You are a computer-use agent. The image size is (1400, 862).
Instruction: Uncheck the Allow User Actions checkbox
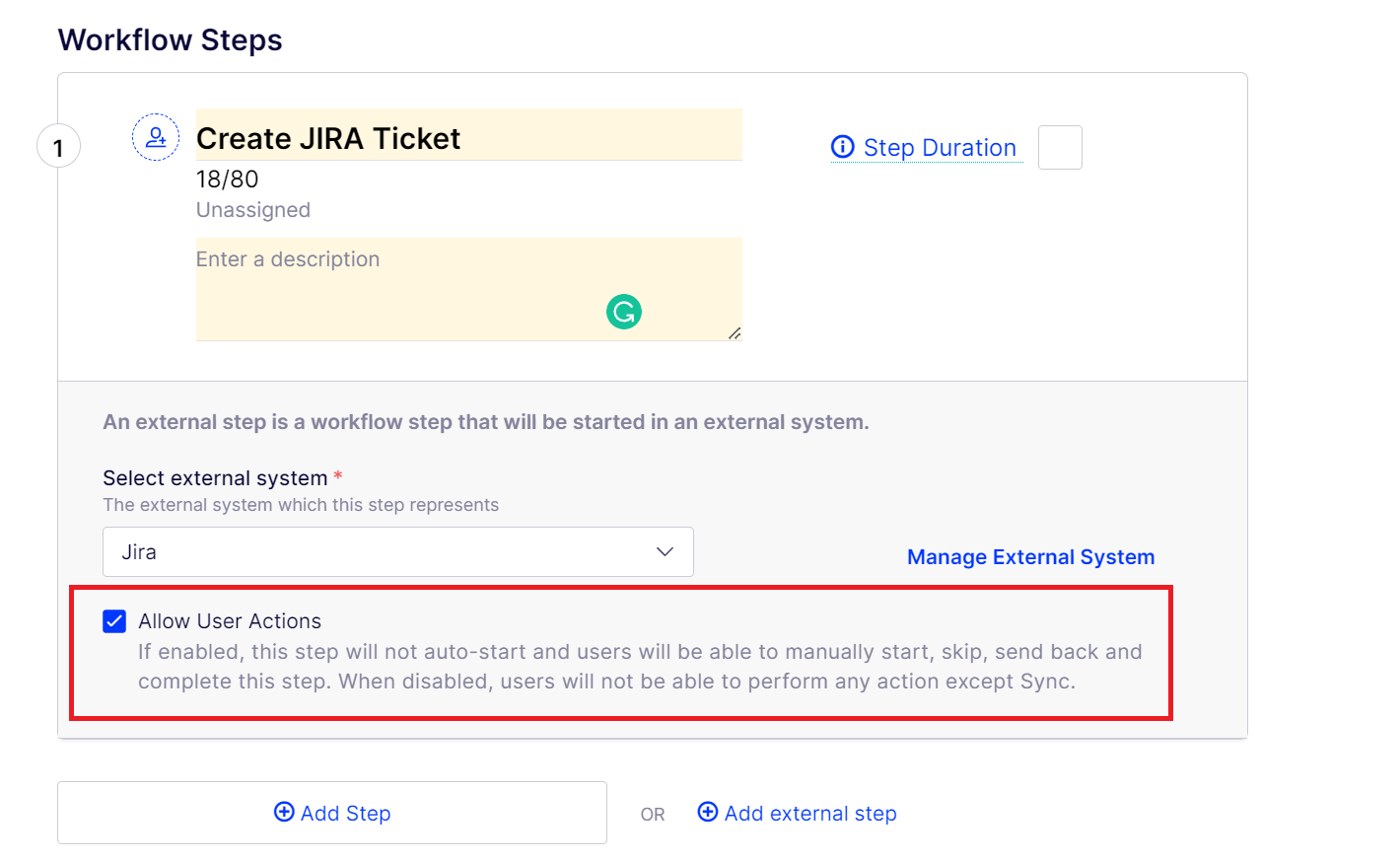coord(114,620)
